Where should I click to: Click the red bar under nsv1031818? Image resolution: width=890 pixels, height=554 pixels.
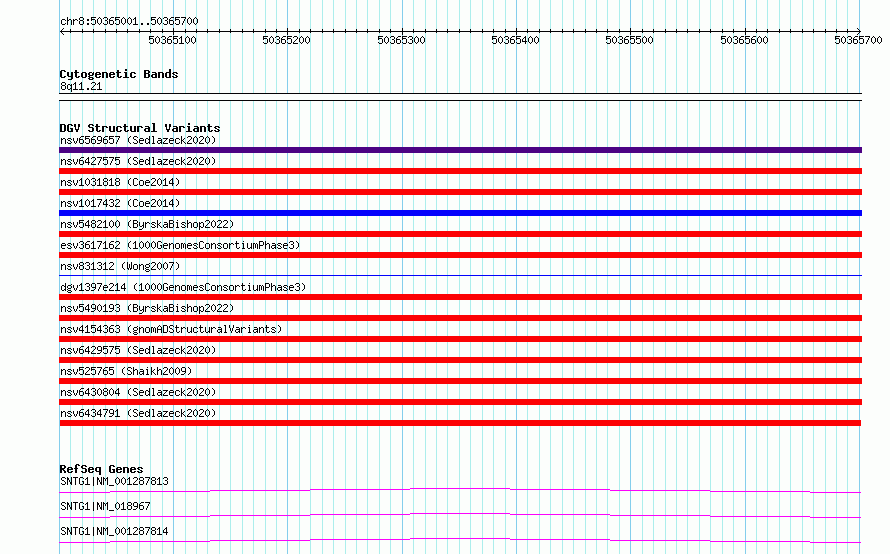460,192
